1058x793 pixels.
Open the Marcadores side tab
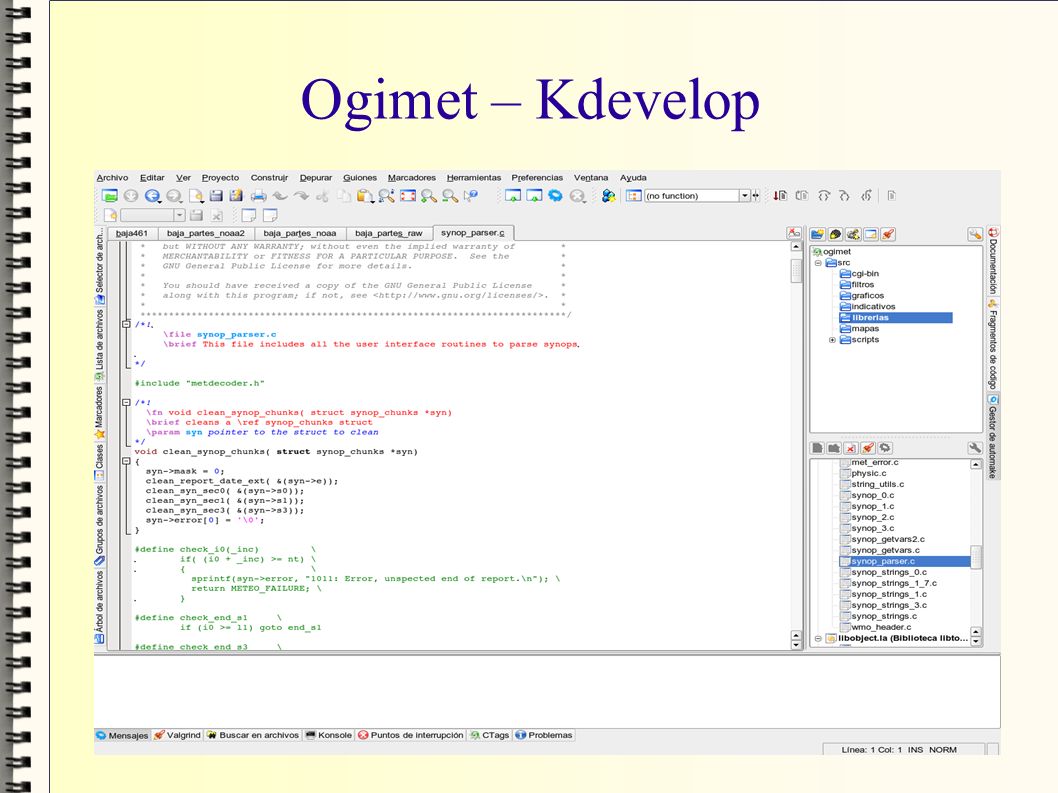100,413
